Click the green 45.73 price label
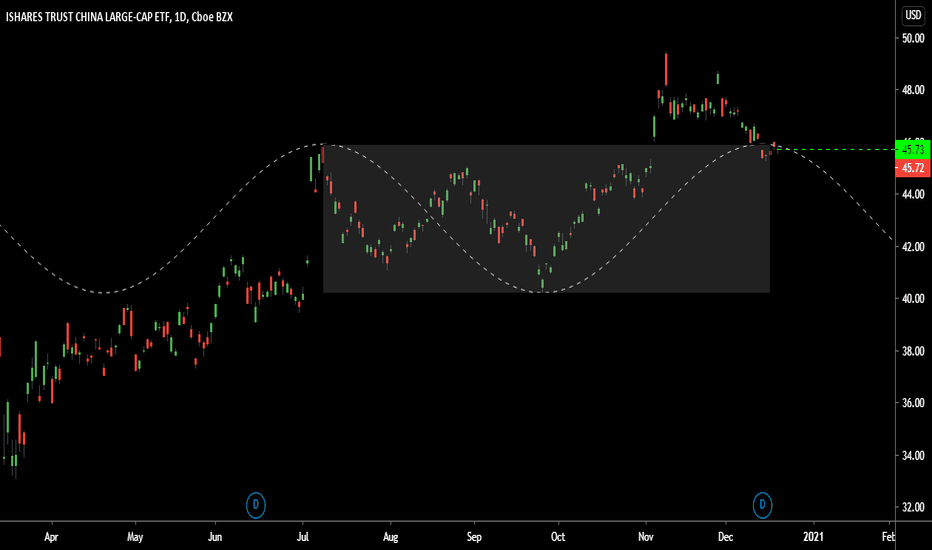Screen dimensions: 932x550 [x=913, y=149]
